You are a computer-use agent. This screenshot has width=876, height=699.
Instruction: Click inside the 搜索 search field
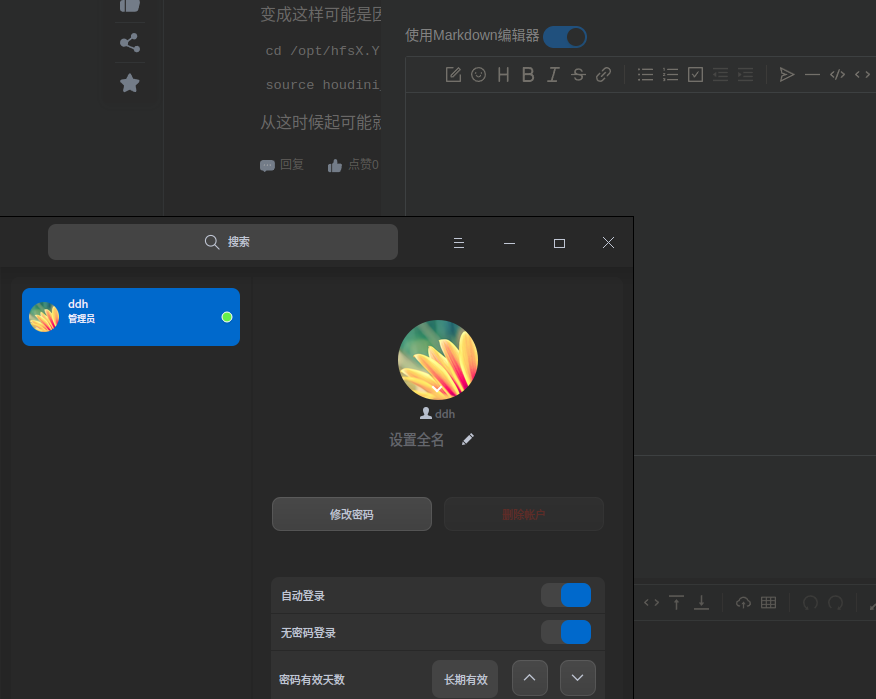pos(222,241)
